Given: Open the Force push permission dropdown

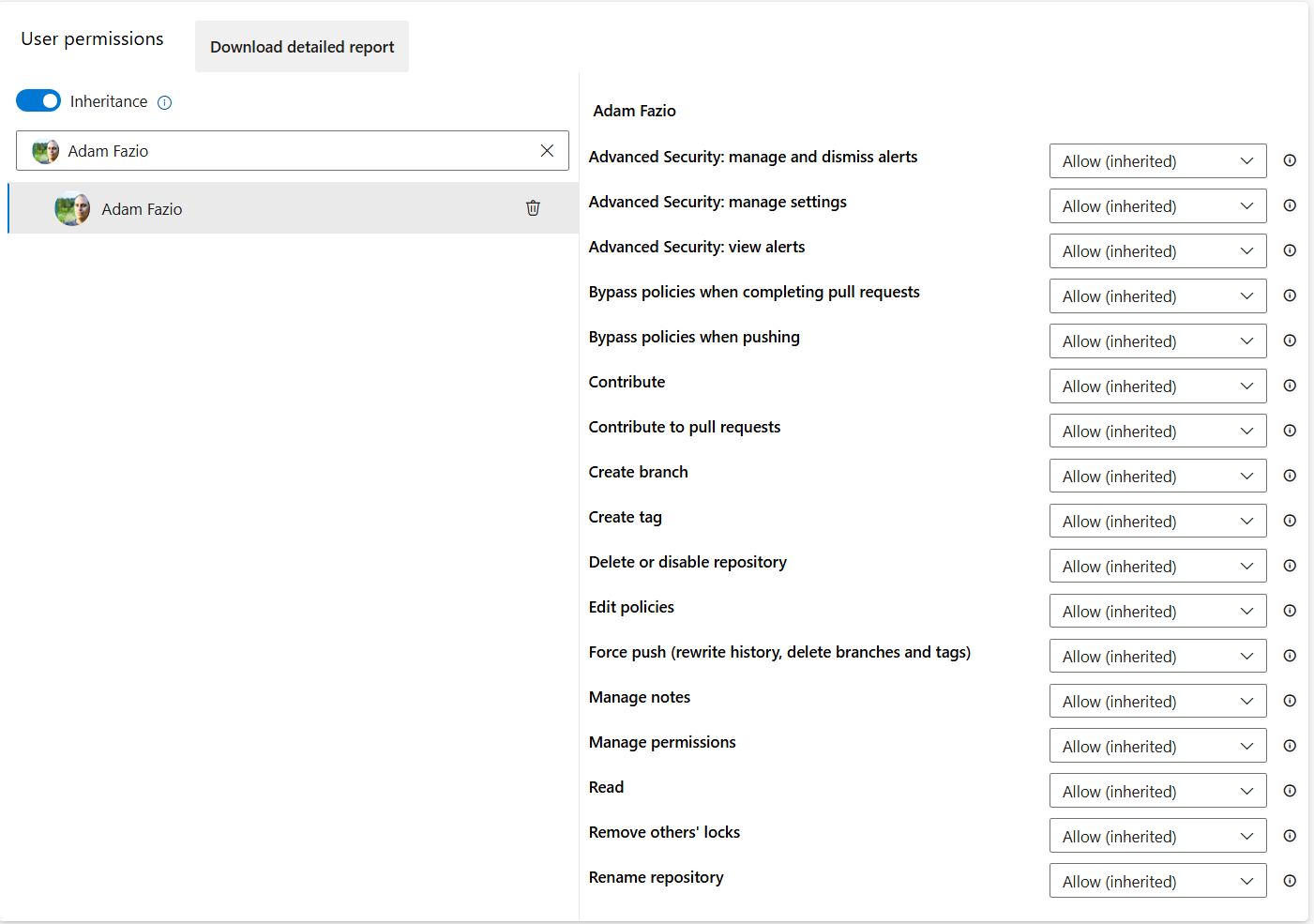Looking at the screenshot, I should pos(1157,657).
